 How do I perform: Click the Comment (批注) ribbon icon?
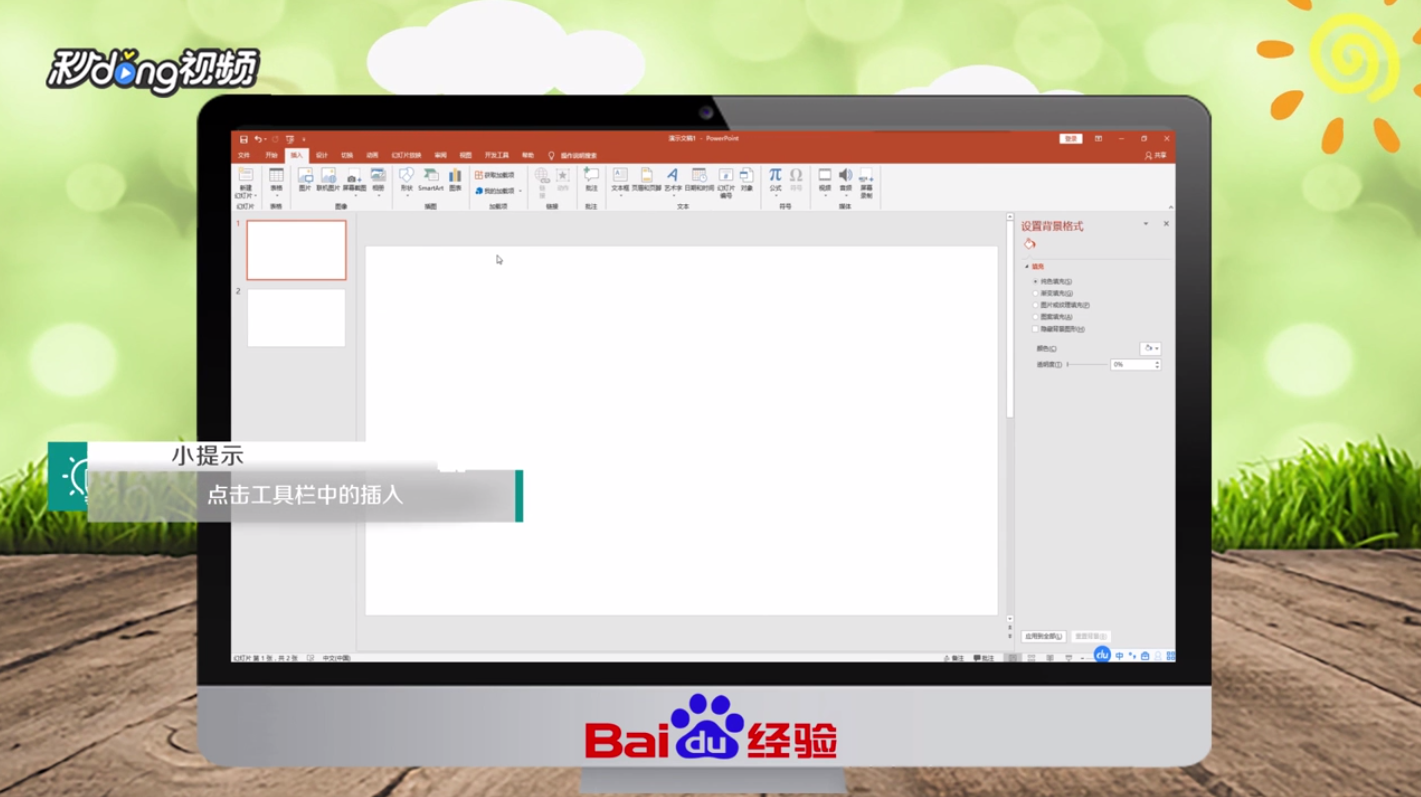pos(591,175)
